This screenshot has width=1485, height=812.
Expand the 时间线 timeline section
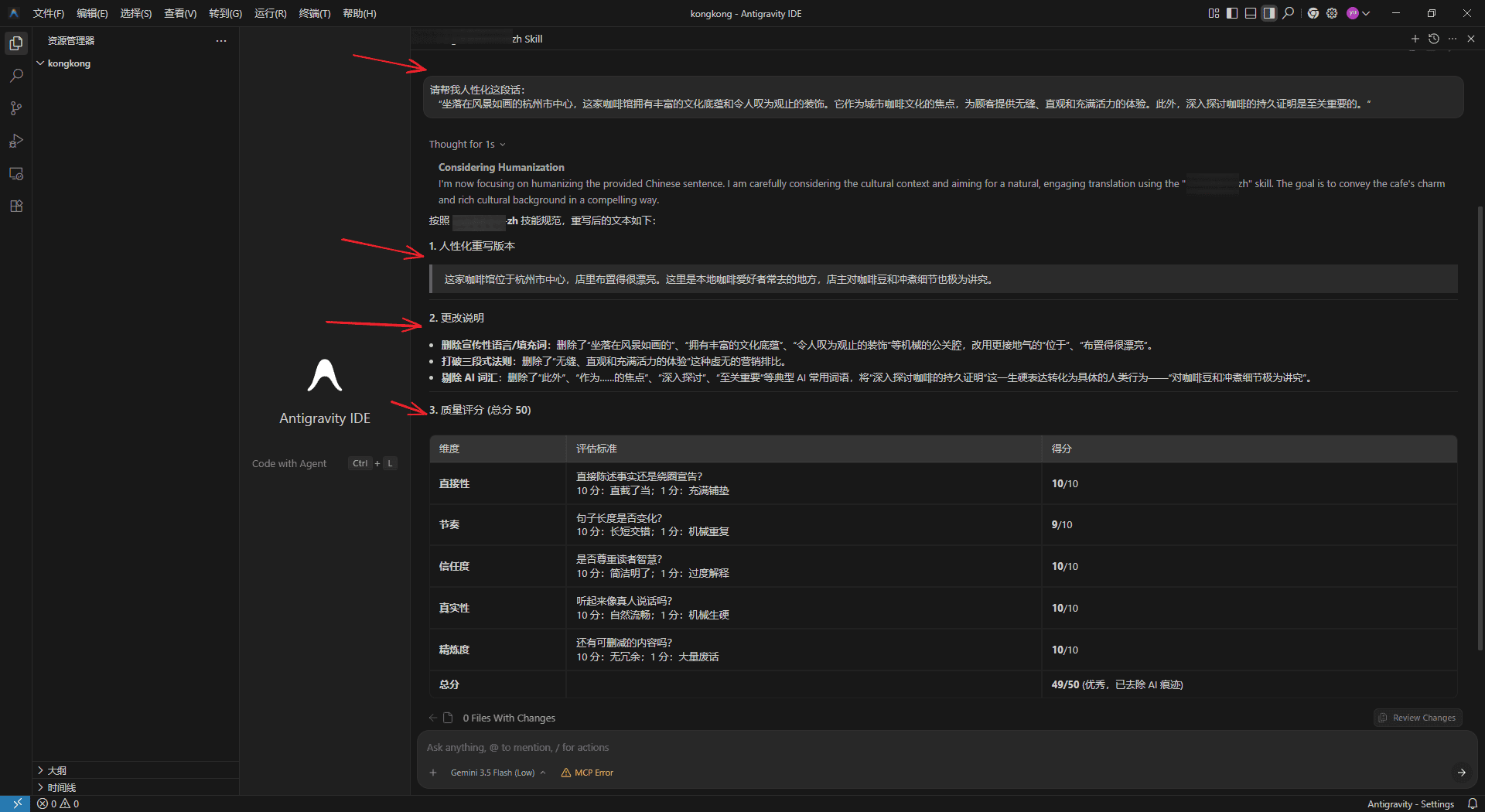(135, 787)
